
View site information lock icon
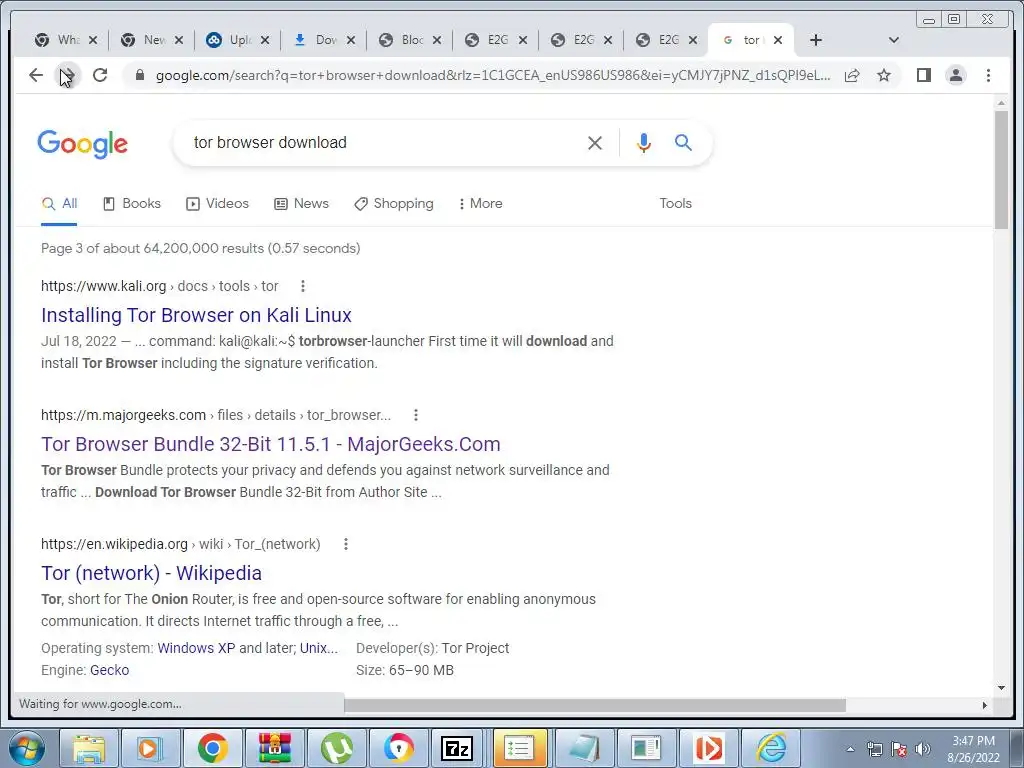pyautogui.click(x=139, y=75)
